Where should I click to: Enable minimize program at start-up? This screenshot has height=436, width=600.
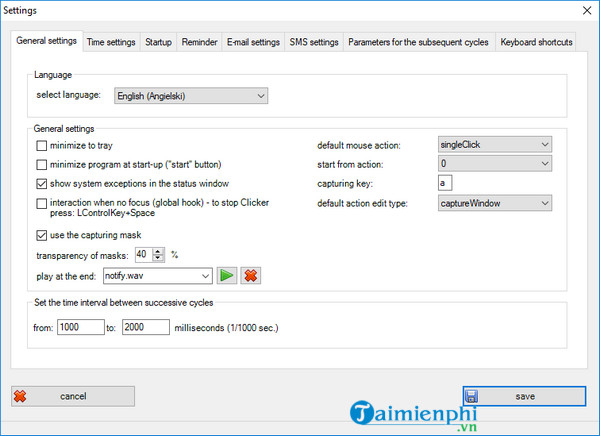(41, 165)
